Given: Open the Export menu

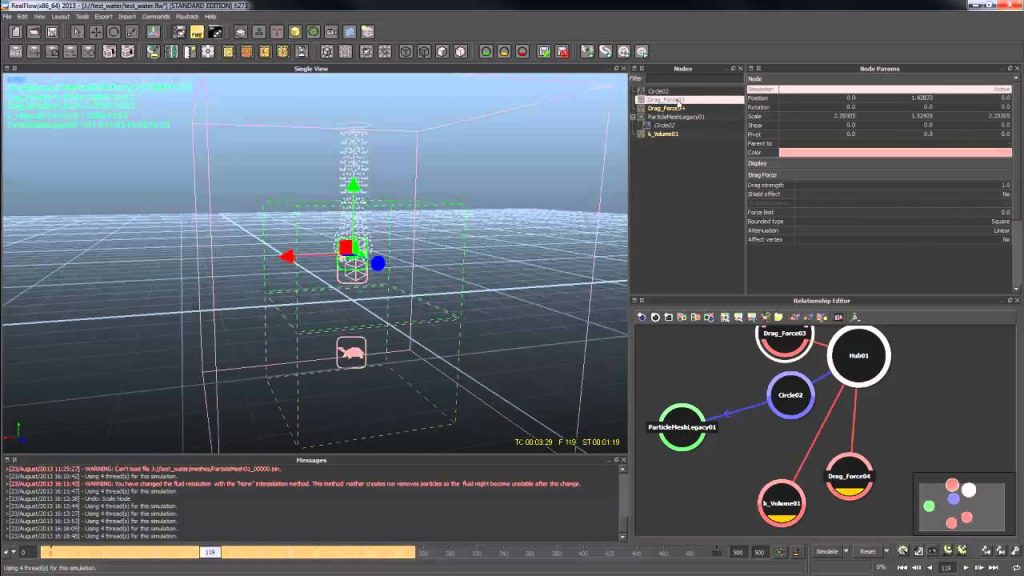Looking at the screenshot, I should 103,16.
